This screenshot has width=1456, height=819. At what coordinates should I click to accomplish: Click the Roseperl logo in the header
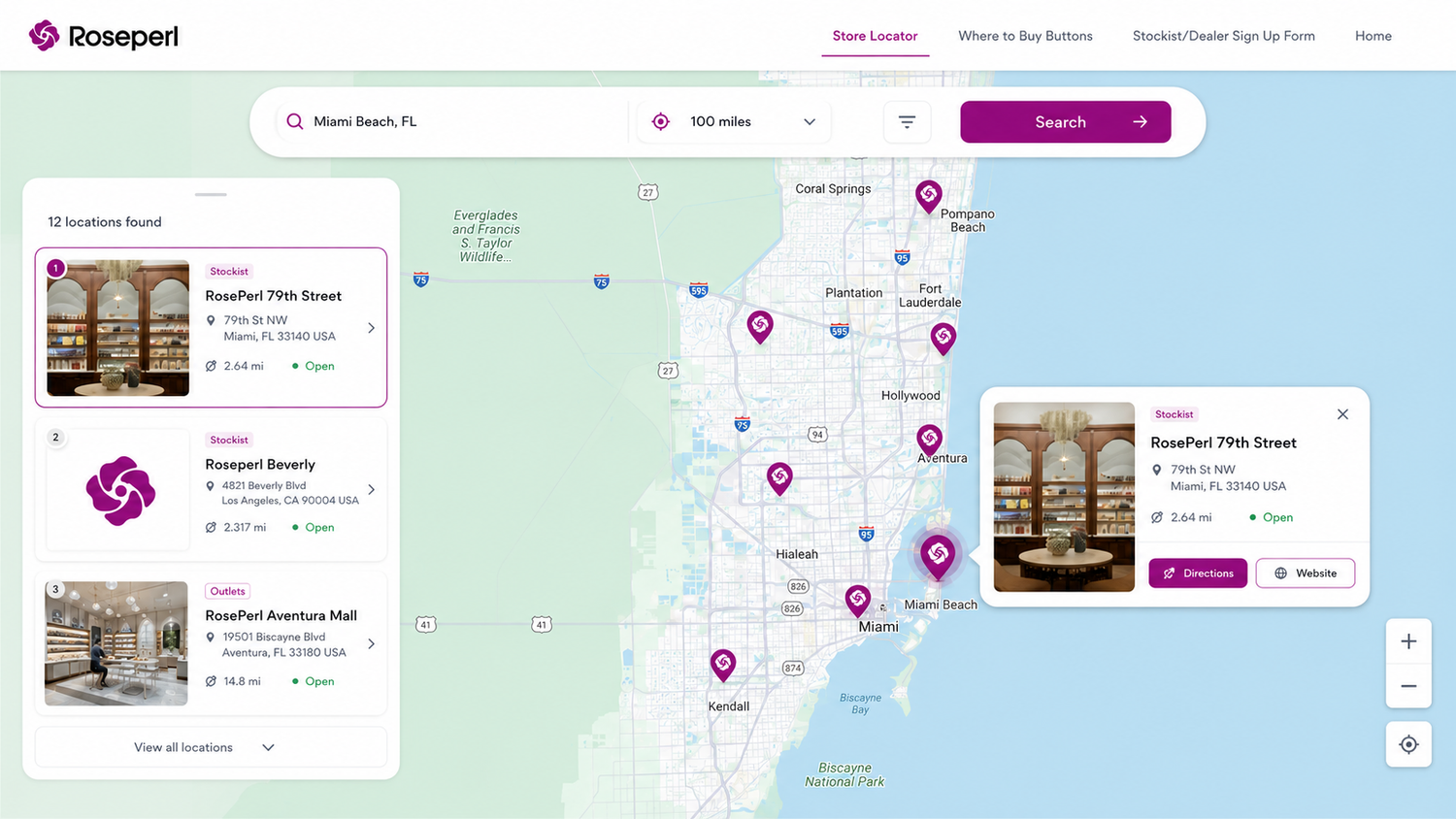(104, 36)
